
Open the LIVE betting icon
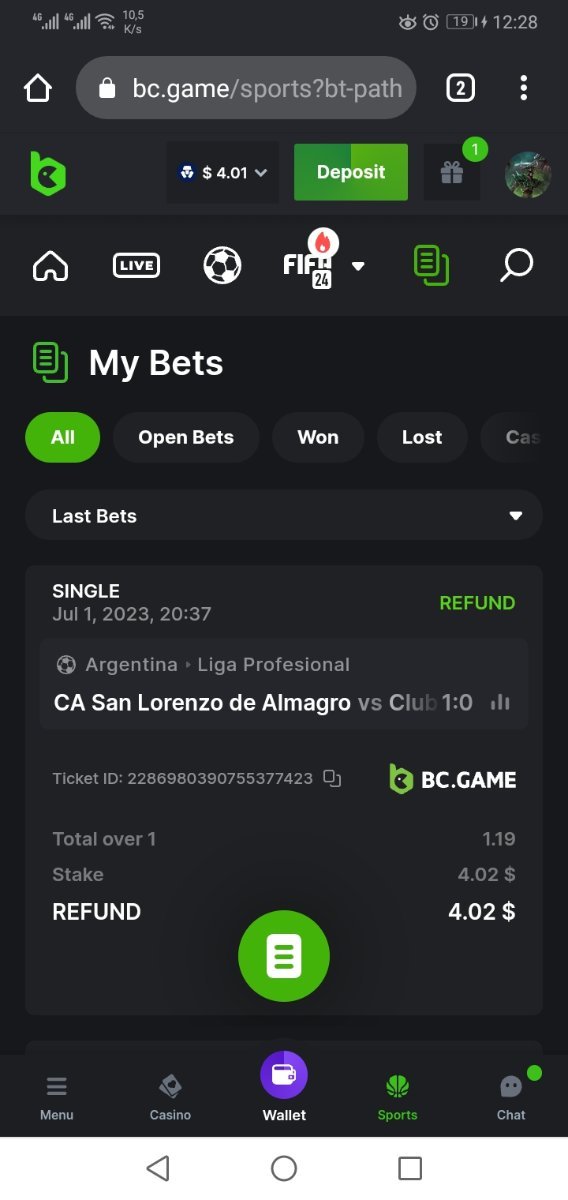(x=136, y=265)
